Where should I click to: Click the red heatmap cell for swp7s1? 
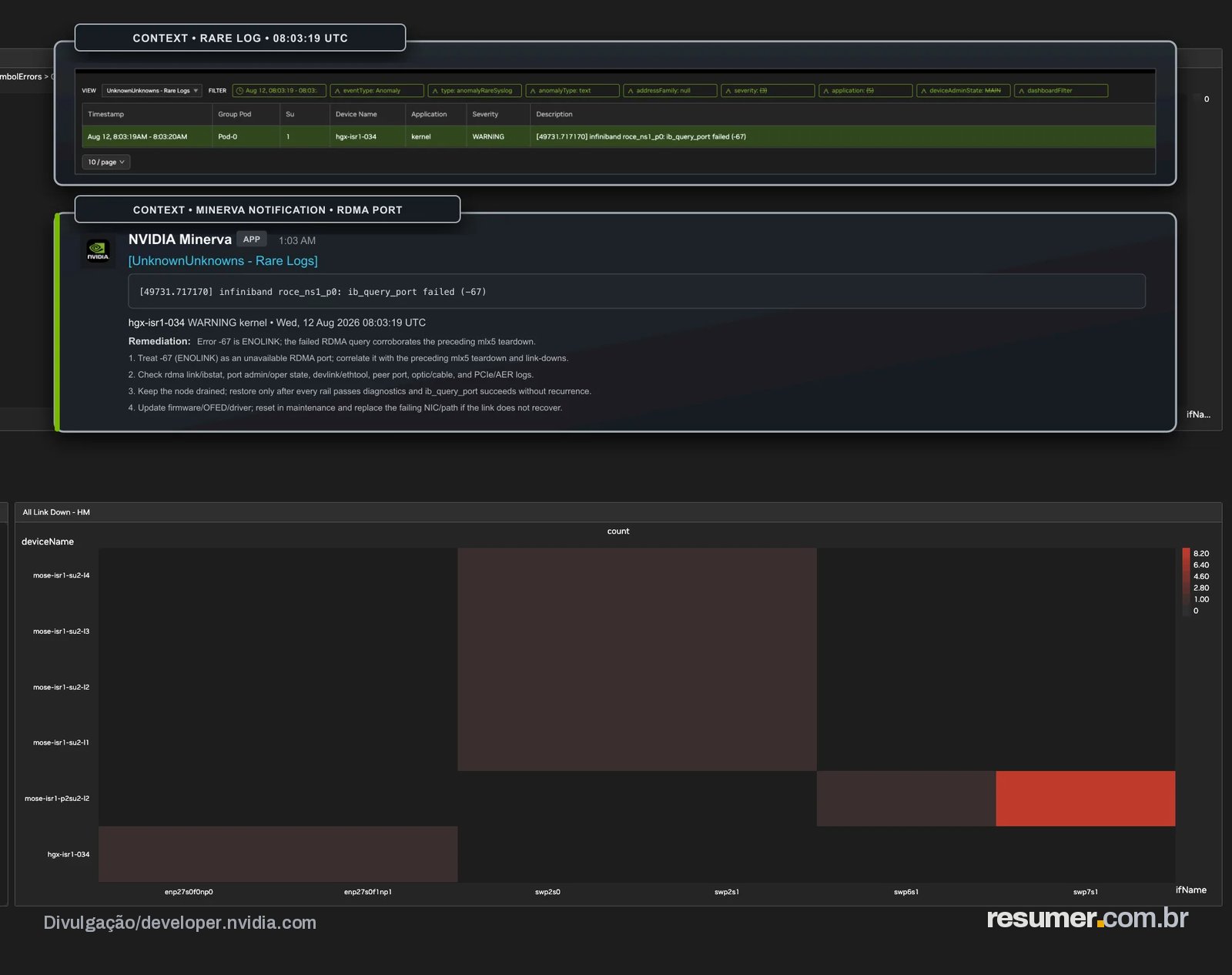click(1086, 799)
